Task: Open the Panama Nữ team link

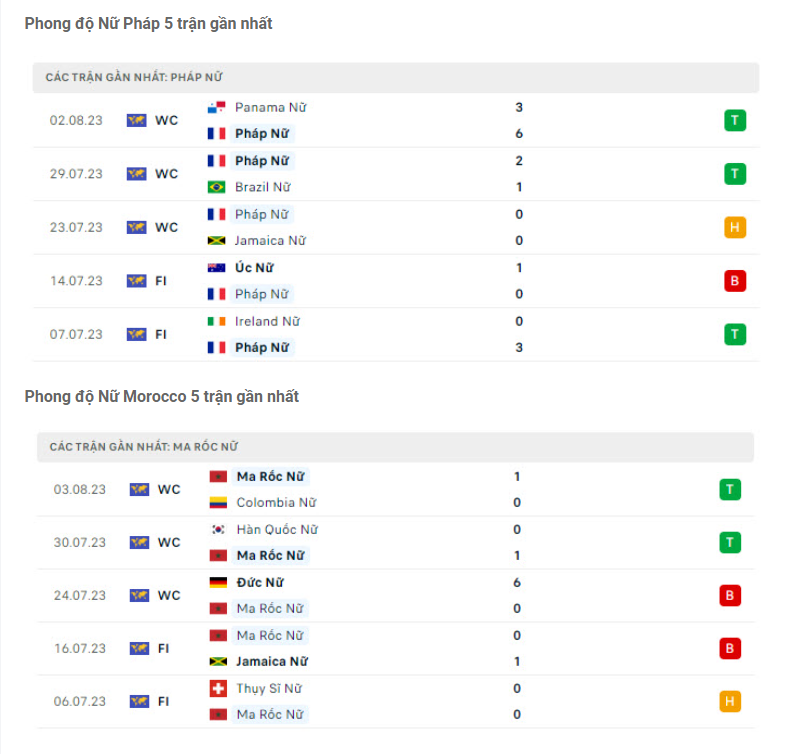Action: coord(270,108)
